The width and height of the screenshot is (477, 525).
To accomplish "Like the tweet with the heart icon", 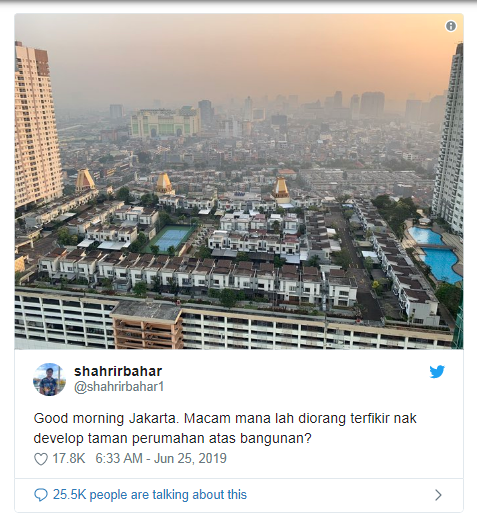I will pyautogui.click(x=41, y=459).
